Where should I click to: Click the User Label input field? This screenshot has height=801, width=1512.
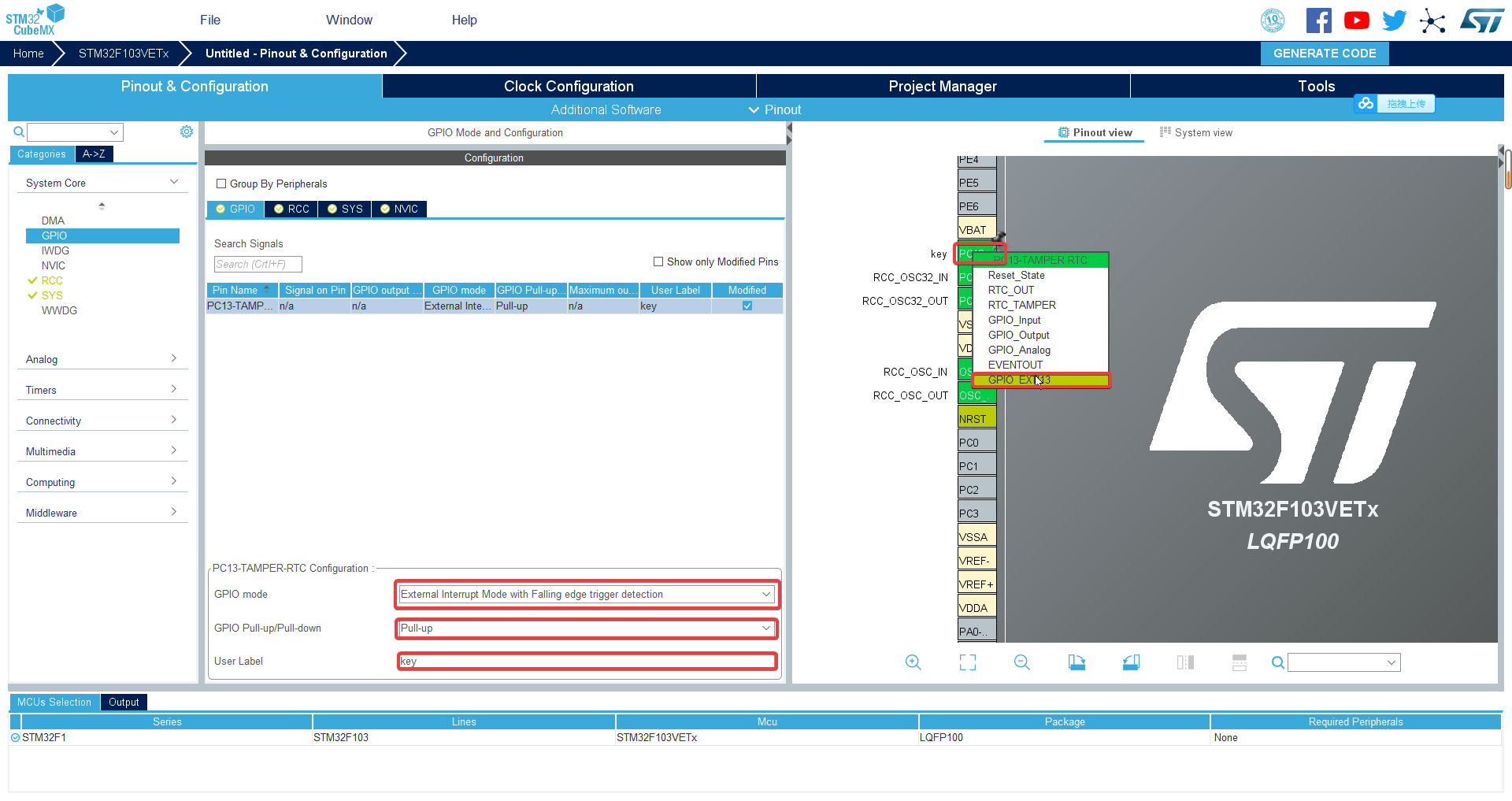coord(587,661)
